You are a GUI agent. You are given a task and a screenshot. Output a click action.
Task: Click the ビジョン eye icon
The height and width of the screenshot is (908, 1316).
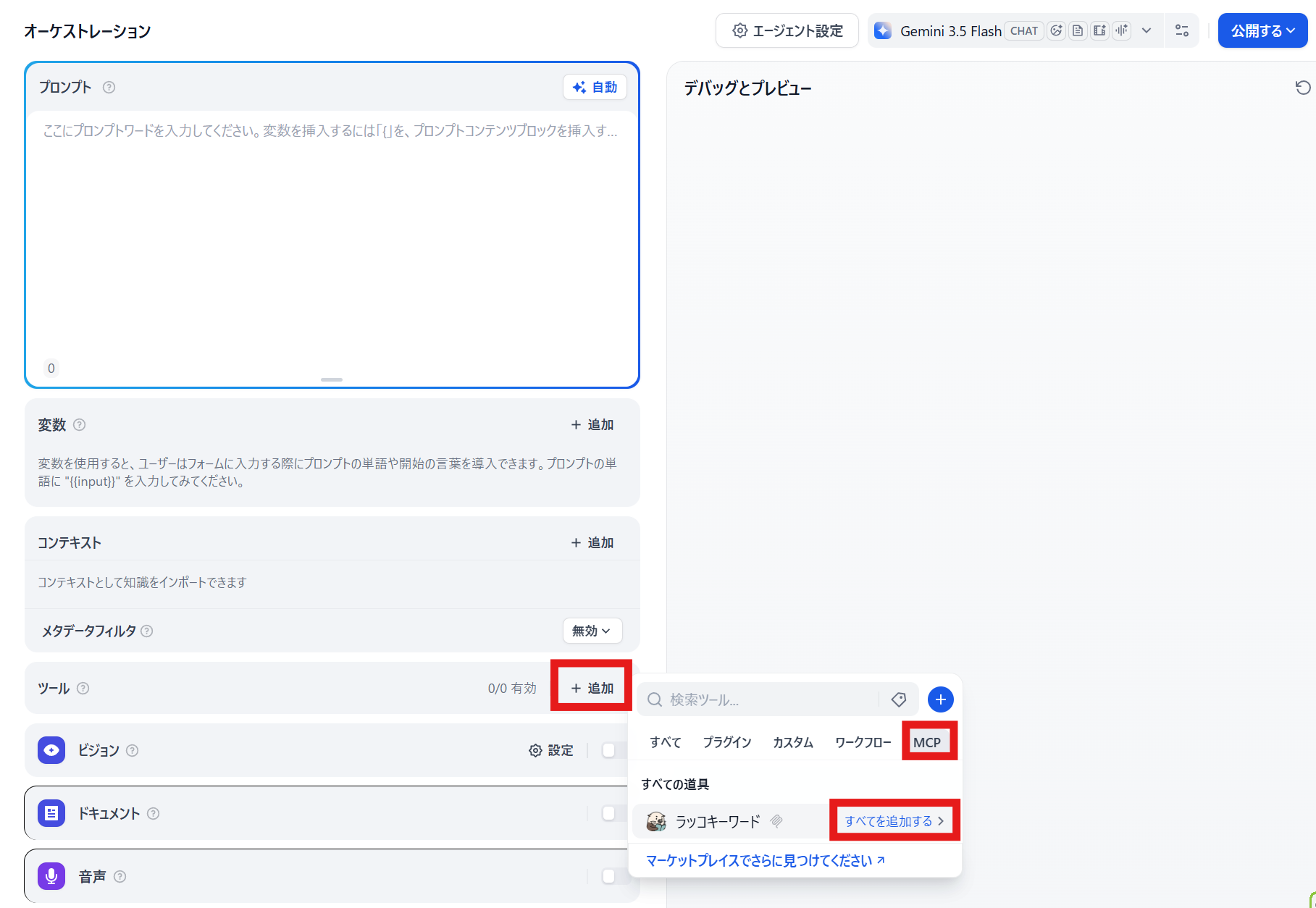(x=51, y=750)
